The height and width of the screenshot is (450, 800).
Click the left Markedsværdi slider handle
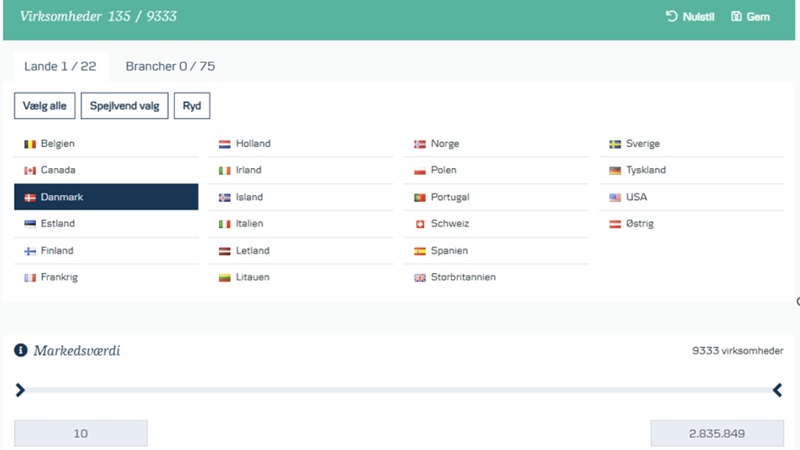(20, 390)
